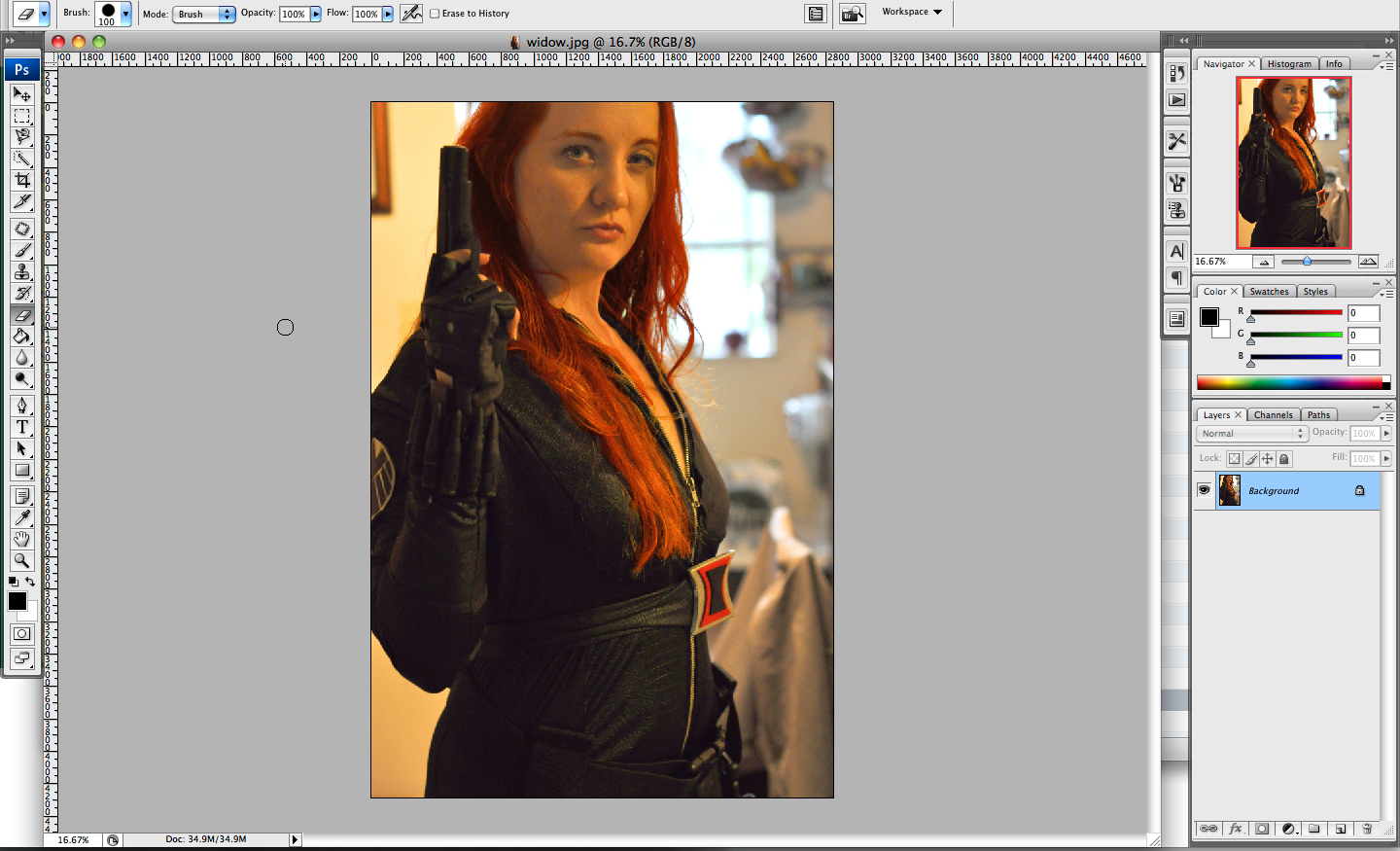The image size is (1400, 851).
Task: Select the Hand tool
Action: click(21, 539)
